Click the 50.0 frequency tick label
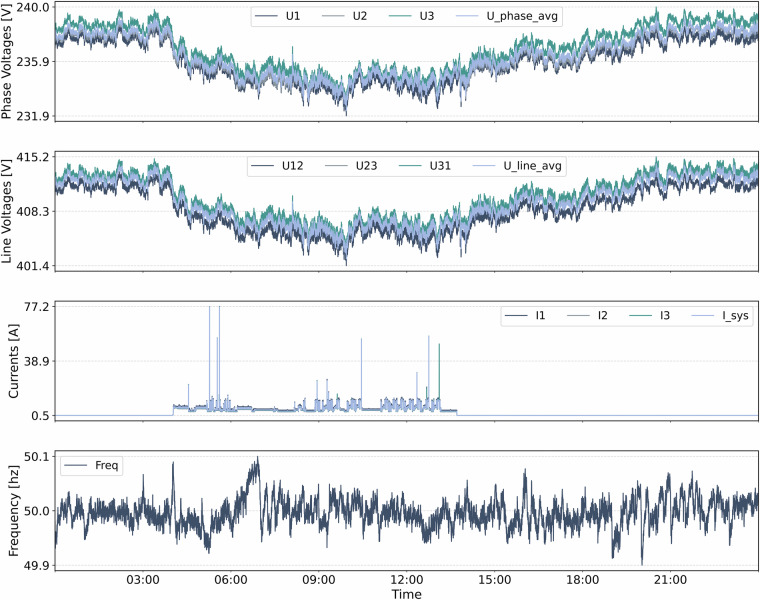 [x=37, y=511]
